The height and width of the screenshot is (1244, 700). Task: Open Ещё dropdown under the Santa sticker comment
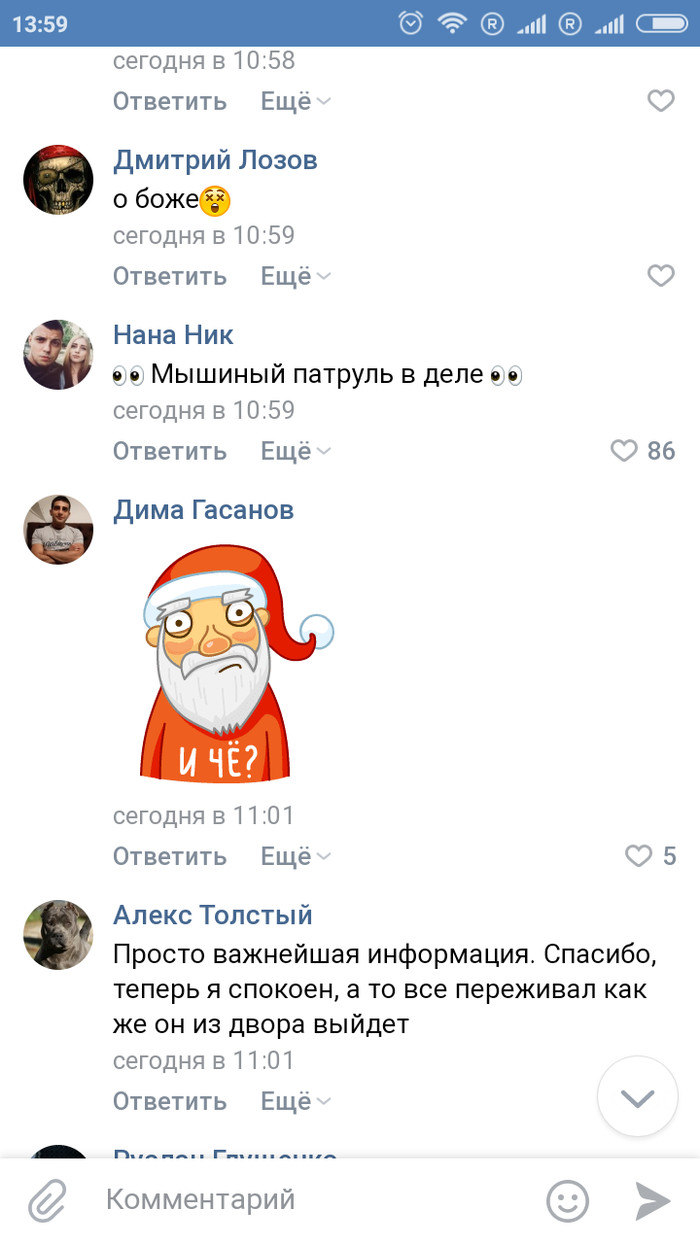click(296, 856)
